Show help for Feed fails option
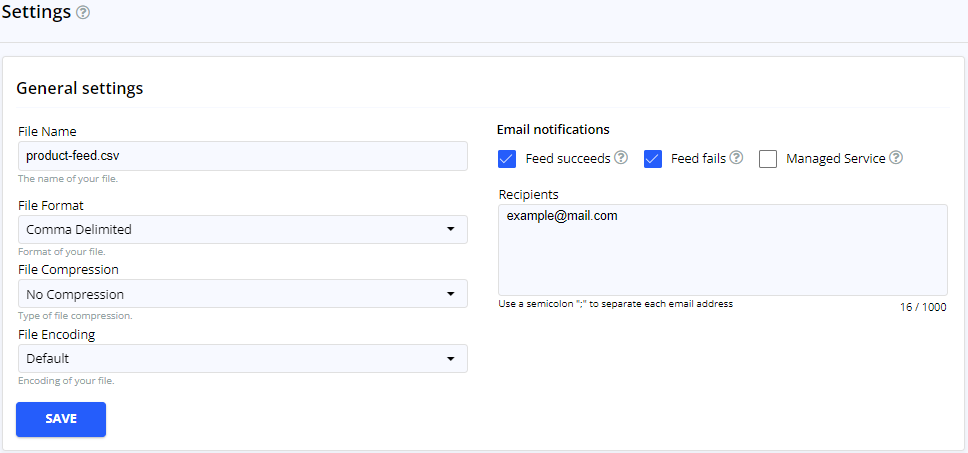This screenshot has width=968, height=453. pos(736,158)
